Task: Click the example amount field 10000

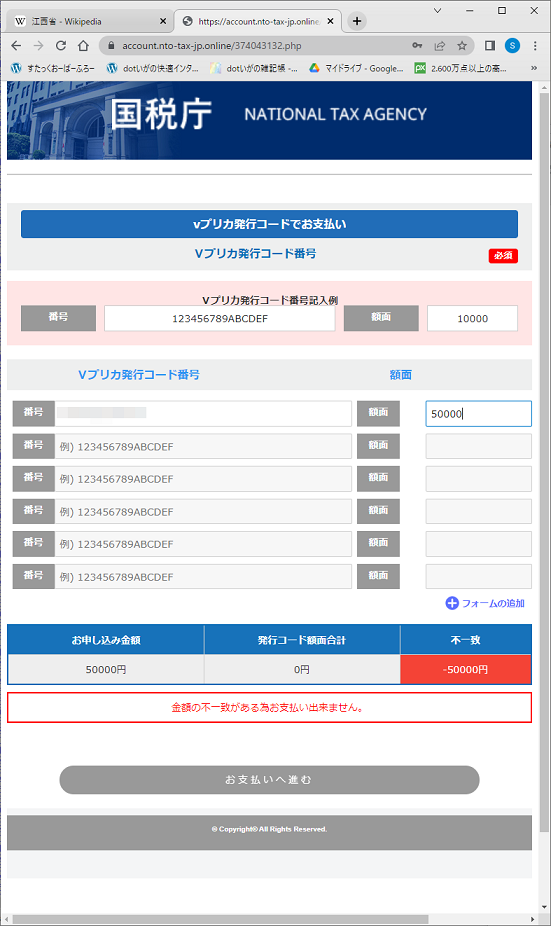Action: [x=472, y=318]
